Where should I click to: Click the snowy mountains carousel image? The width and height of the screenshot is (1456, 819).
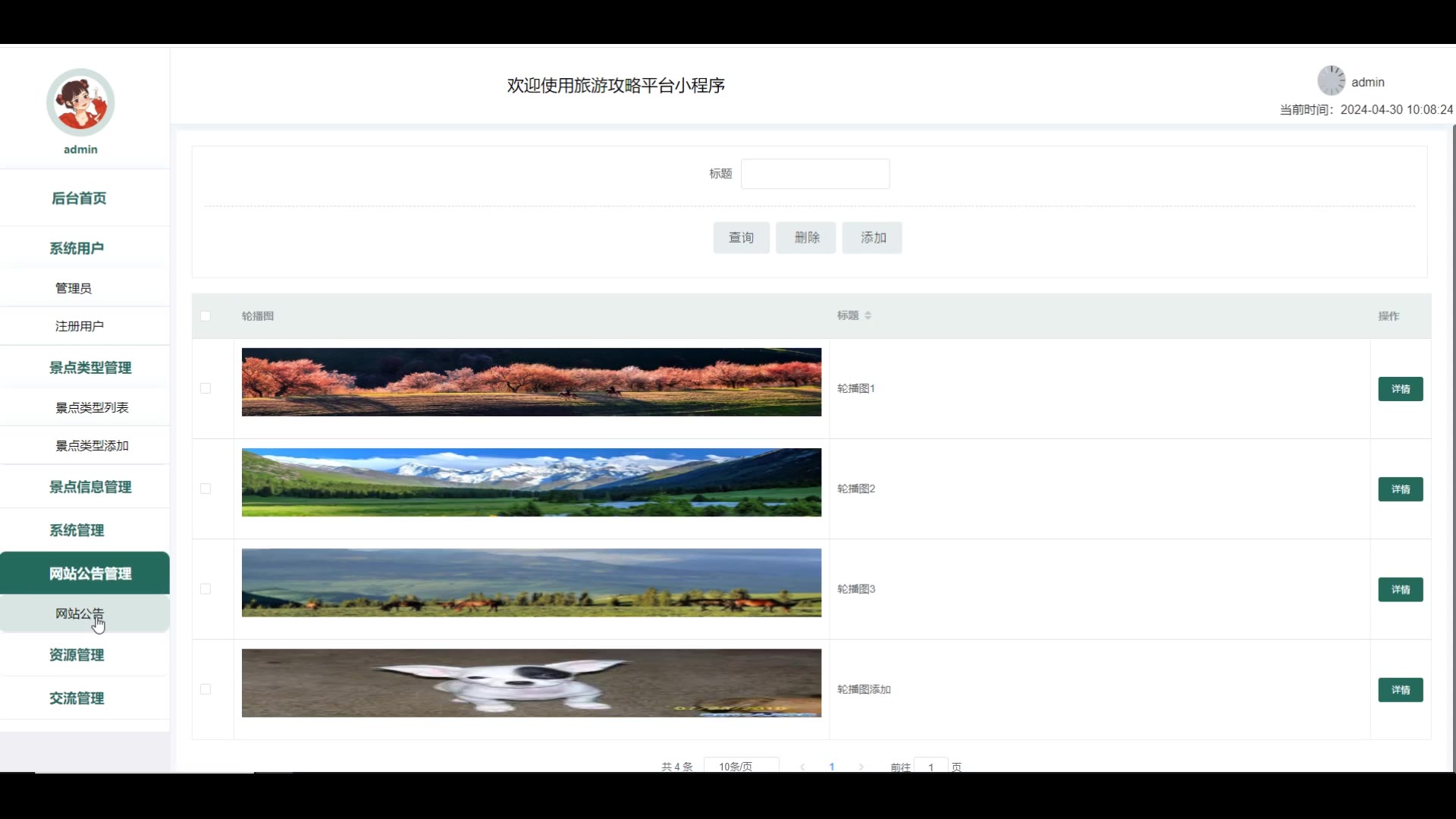click(532, 482)
